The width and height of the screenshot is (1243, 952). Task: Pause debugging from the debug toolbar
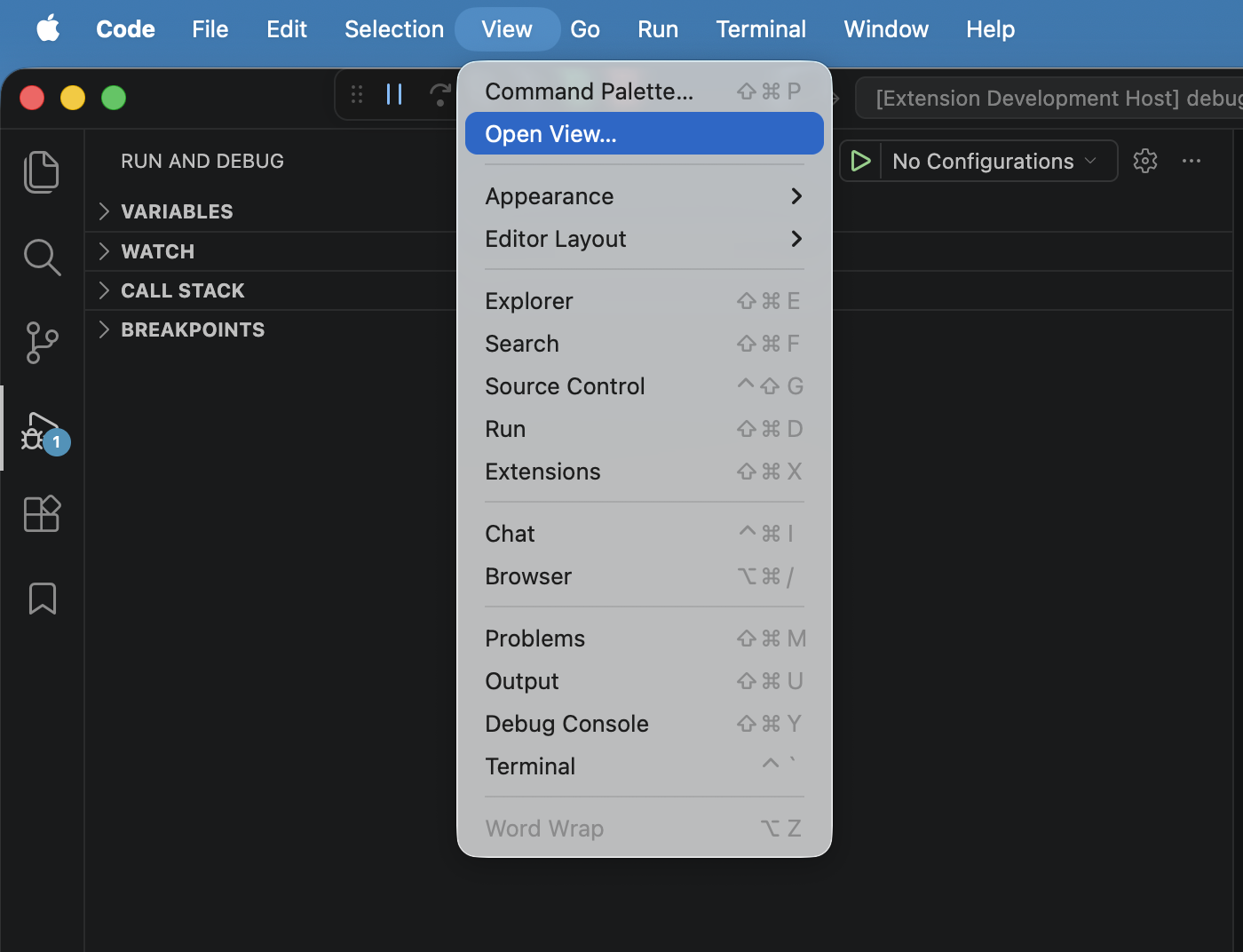point(394,94)
